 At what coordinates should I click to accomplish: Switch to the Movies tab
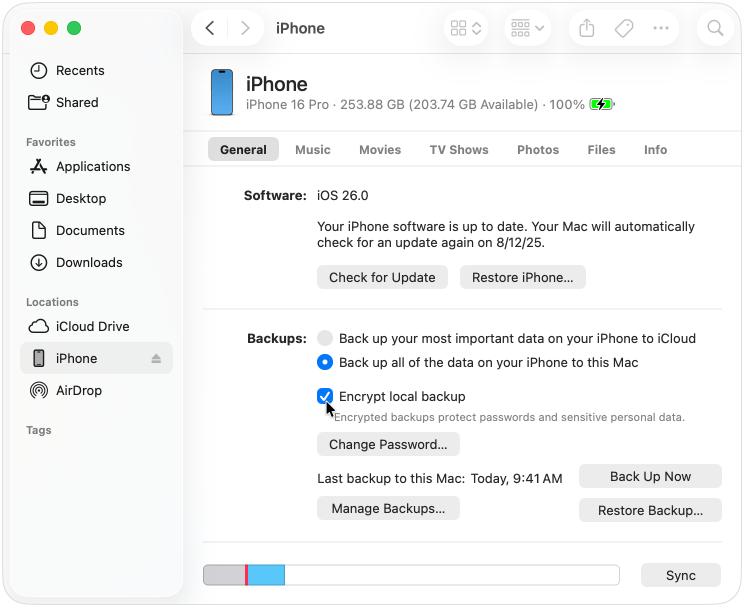click(x=380, y=149)
